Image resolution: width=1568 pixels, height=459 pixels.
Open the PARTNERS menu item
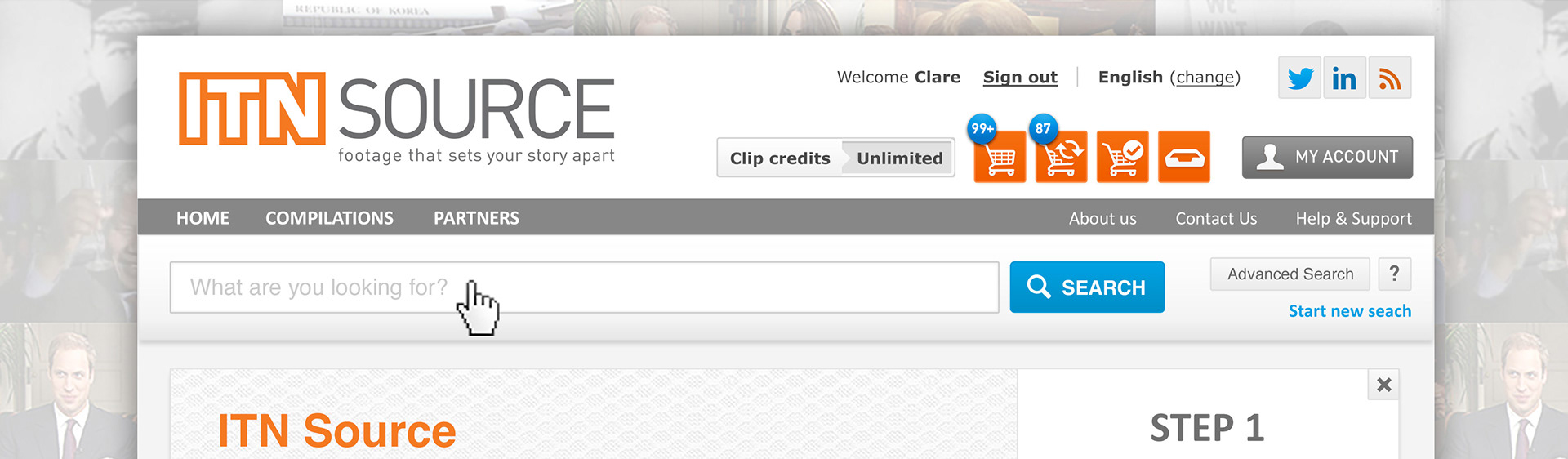[476, 218]
